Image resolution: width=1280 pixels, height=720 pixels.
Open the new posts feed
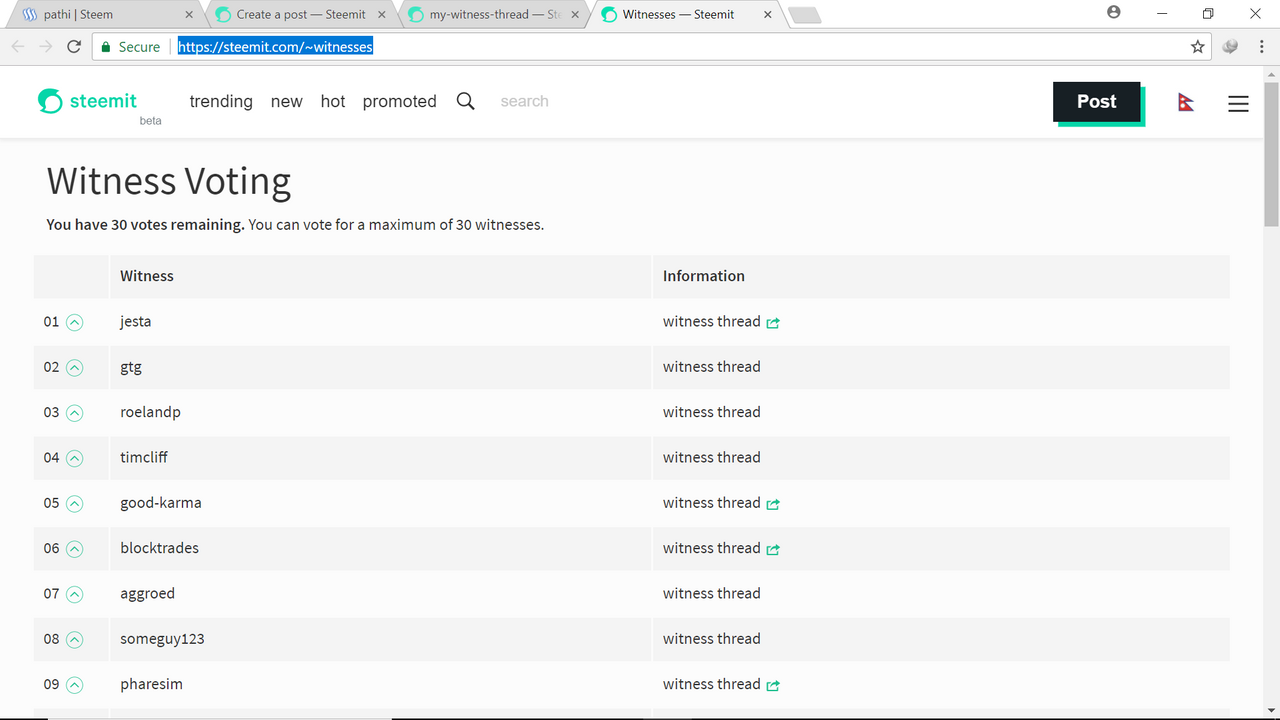(286, 101)
